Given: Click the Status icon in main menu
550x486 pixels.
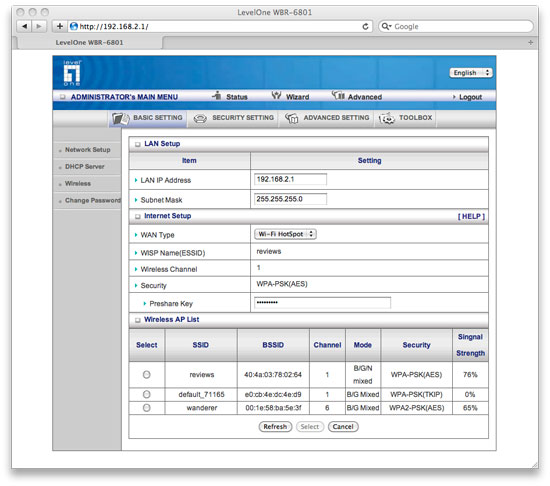Looking at the screenshot, I should (x=216, y=95).
